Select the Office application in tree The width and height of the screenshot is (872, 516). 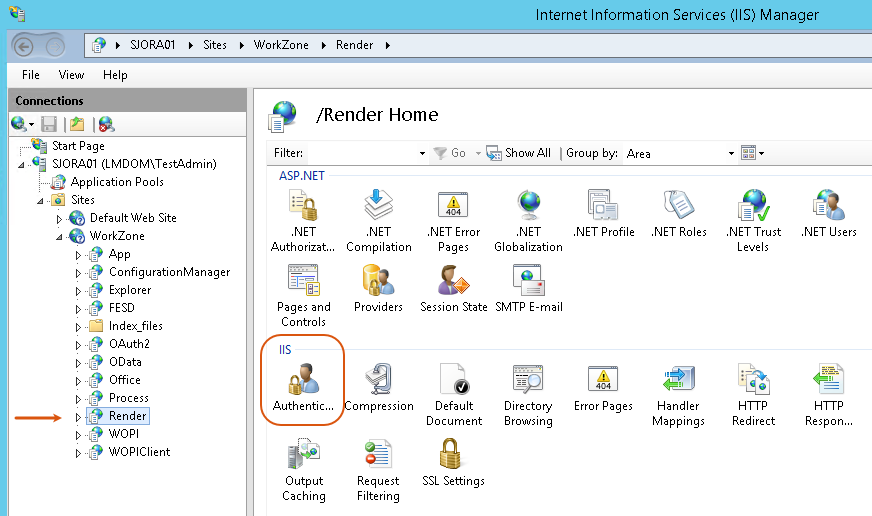pyautogui.click(x=125, y=380)
